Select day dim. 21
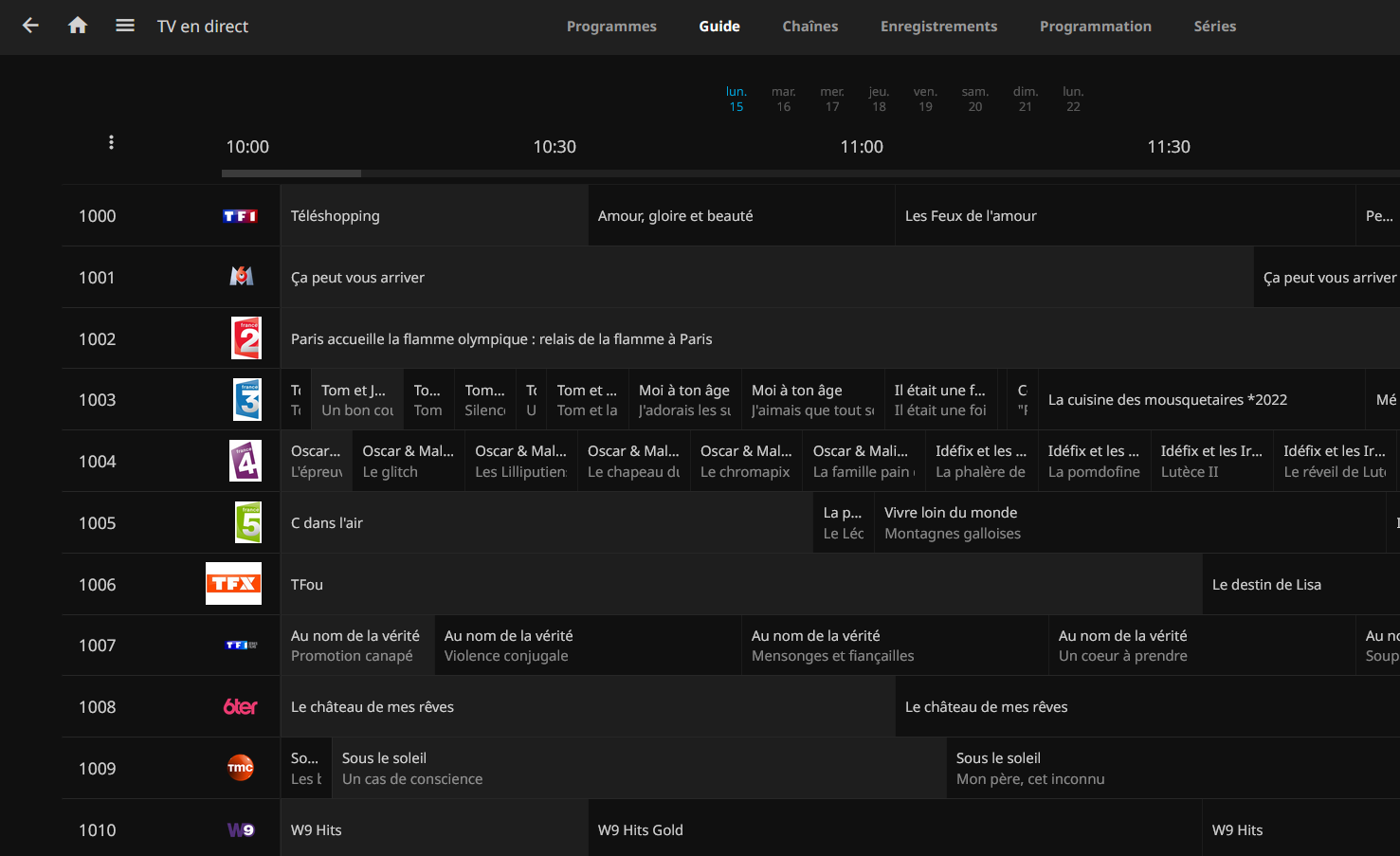1400x856 pixels. coord(1026,99)
